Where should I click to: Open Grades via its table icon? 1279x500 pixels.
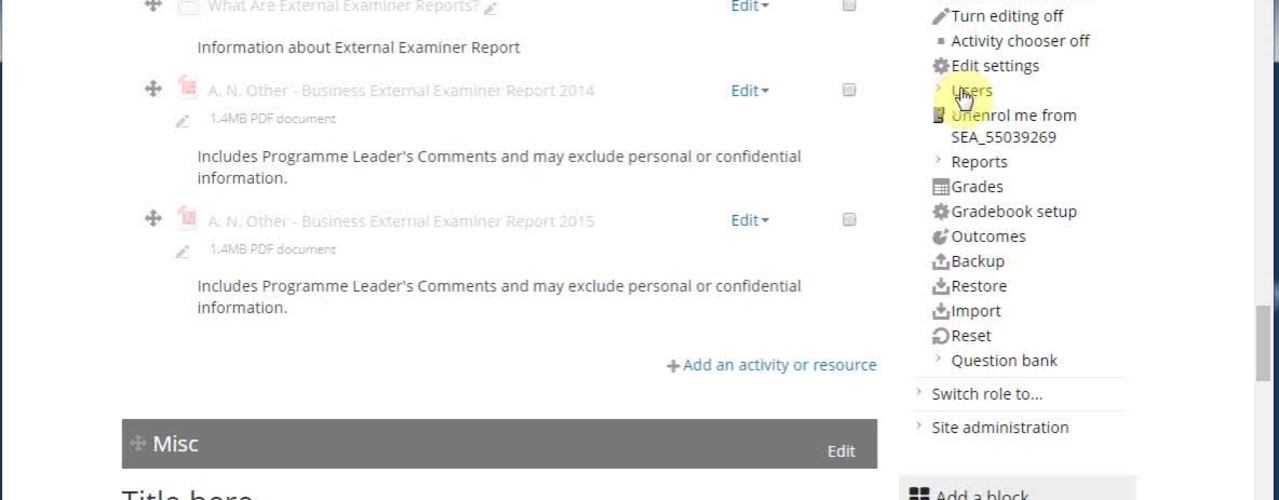pyautogui.click(x=940, y=187)
